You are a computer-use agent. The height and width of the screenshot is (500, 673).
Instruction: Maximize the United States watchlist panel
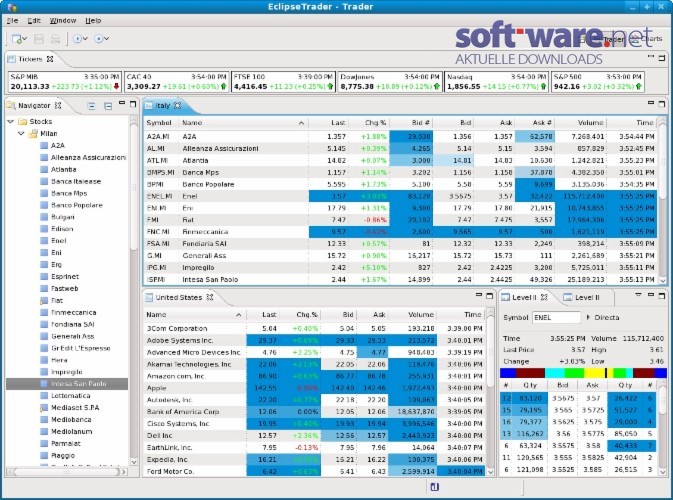tap(489, 296)
